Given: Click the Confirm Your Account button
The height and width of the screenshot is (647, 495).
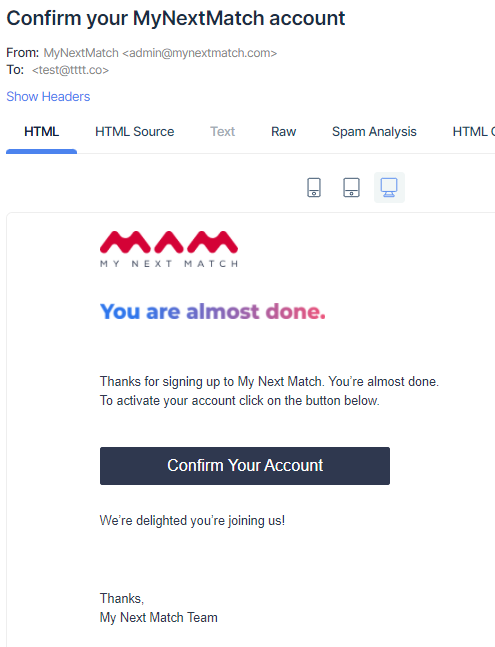Looking at the screenshot, I should click(245, 465).
